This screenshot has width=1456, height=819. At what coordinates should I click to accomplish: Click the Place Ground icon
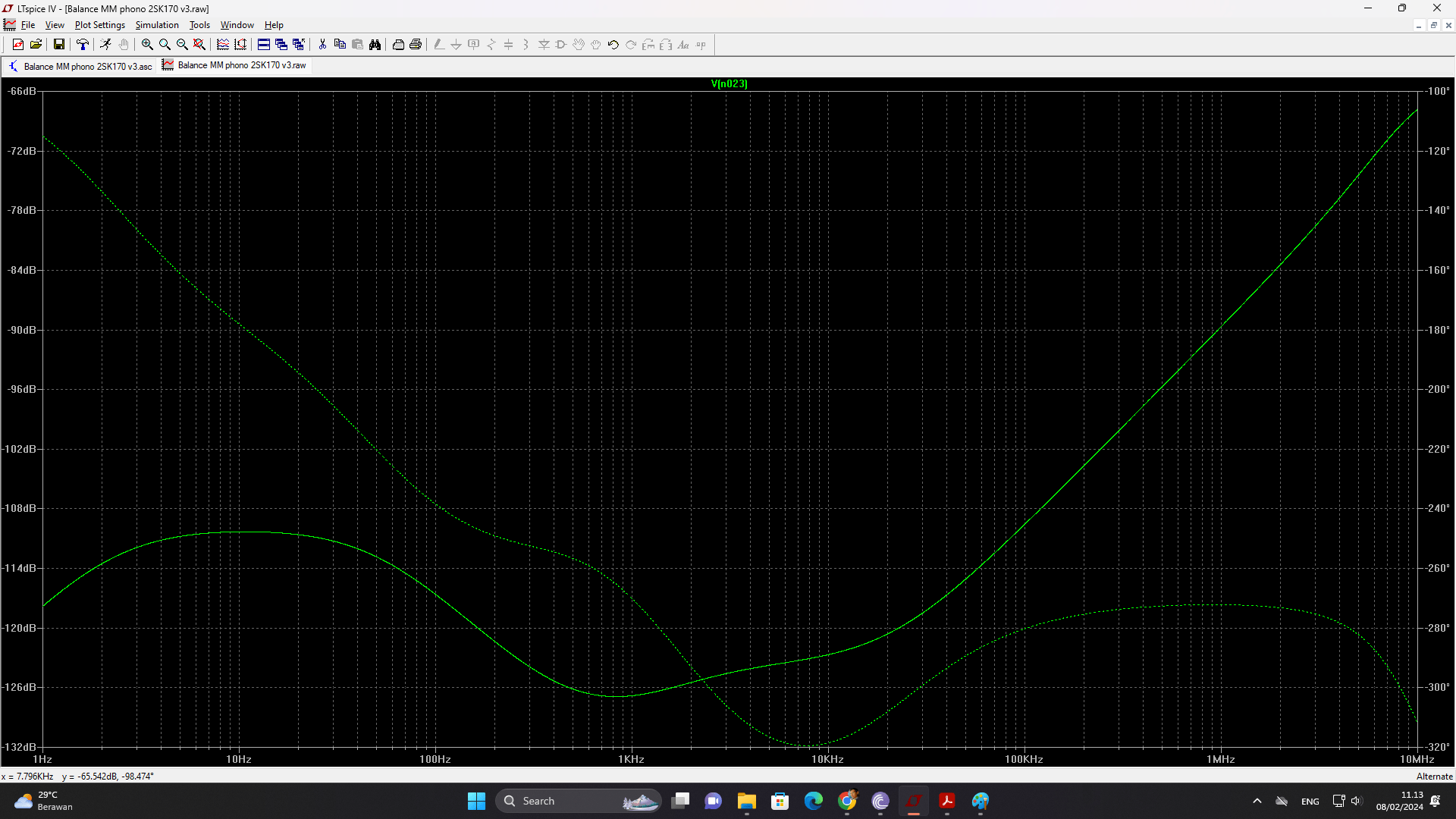click(457, 45)
